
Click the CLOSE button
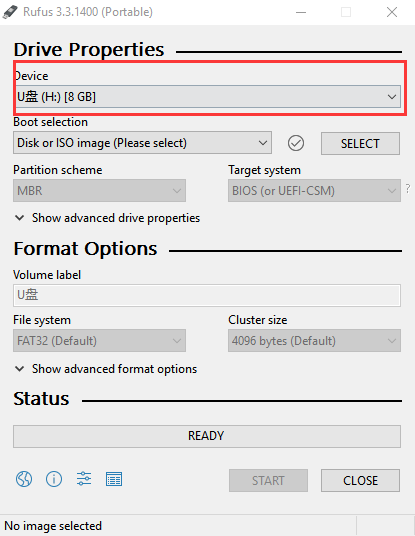pos(360,480)
